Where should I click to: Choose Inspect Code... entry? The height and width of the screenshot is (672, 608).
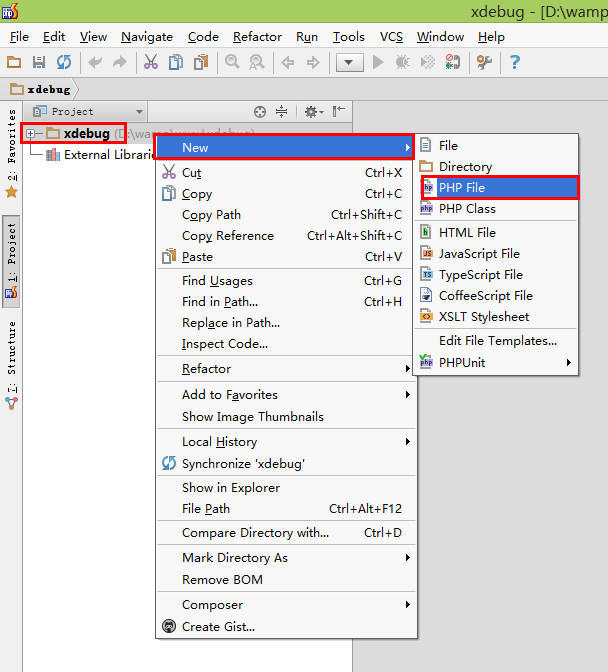(x=286, y=344)
